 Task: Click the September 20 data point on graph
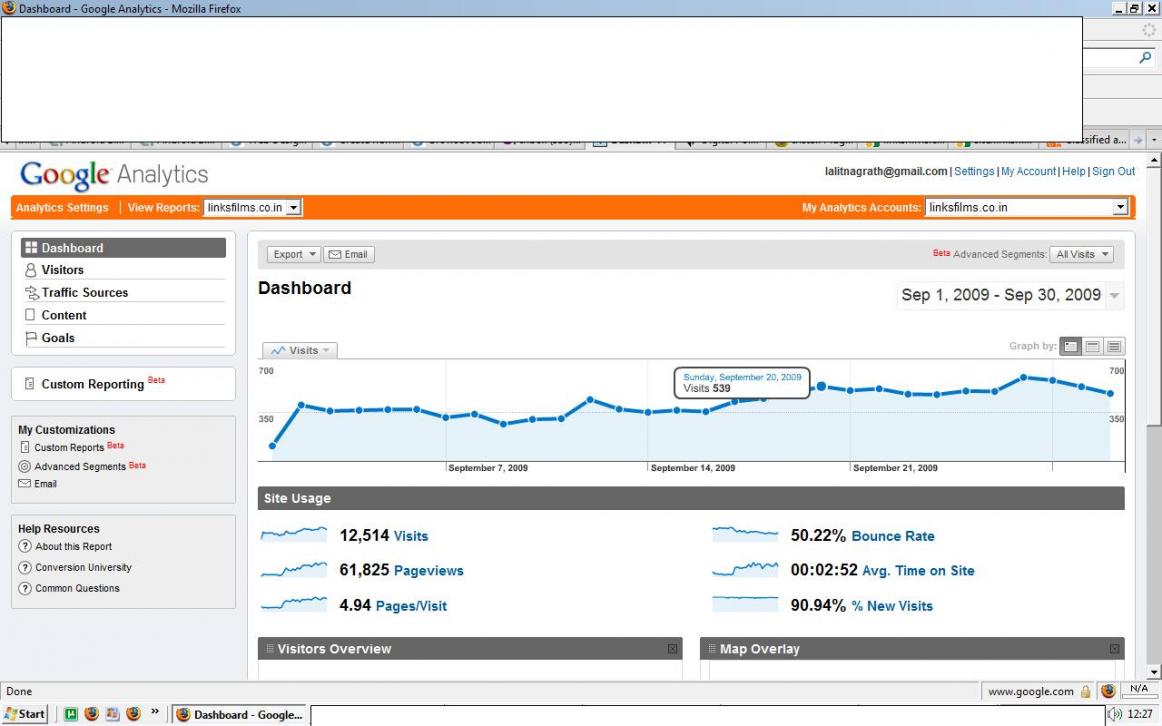[x=821, y=387]
